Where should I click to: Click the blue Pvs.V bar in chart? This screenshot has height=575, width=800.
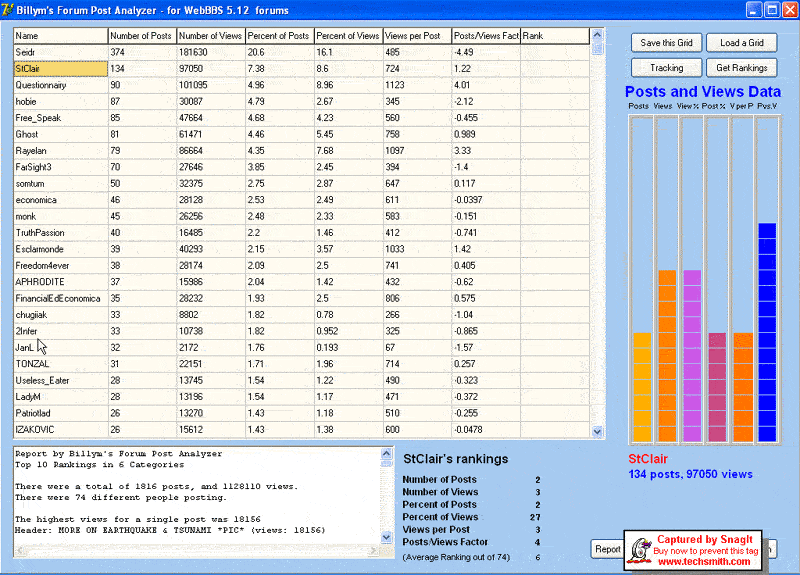click(767, 332)
